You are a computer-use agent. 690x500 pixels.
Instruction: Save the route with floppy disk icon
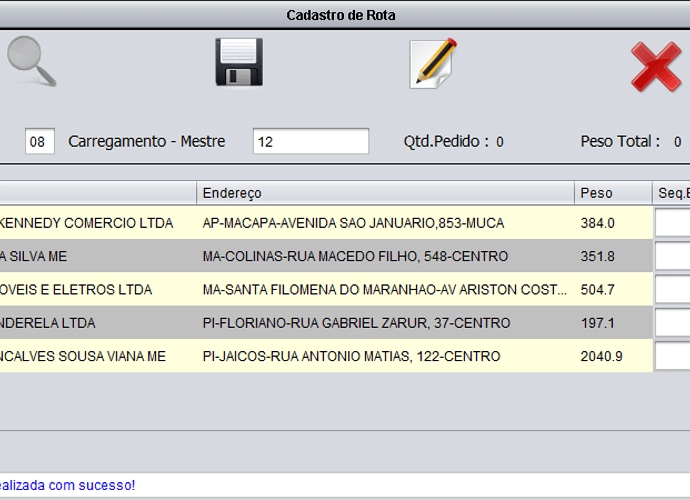[239, 62]
